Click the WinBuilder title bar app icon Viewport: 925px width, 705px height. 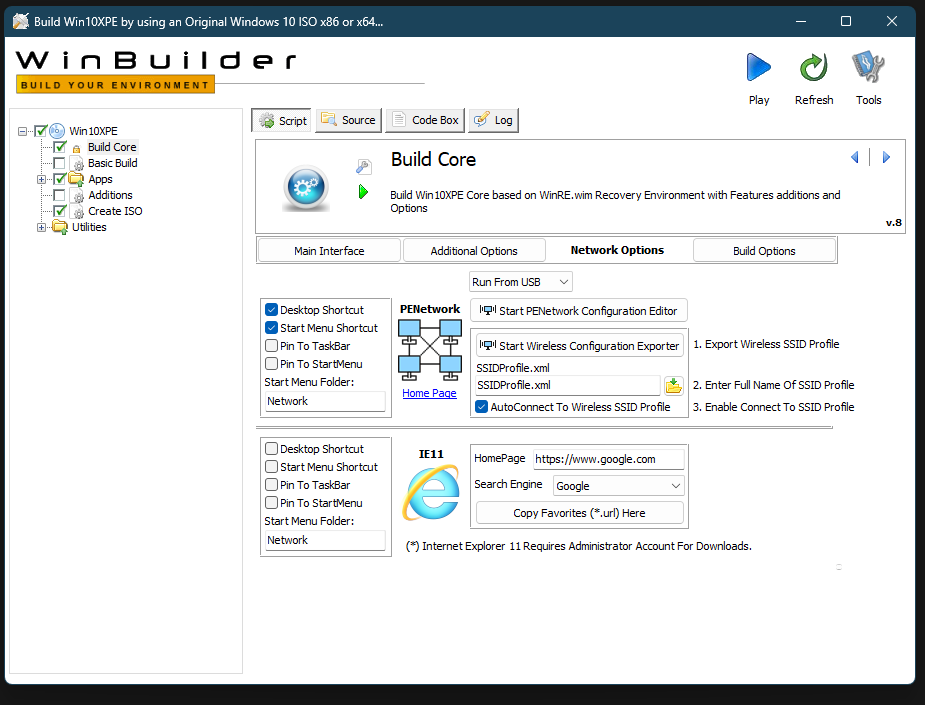click(21, 21)
